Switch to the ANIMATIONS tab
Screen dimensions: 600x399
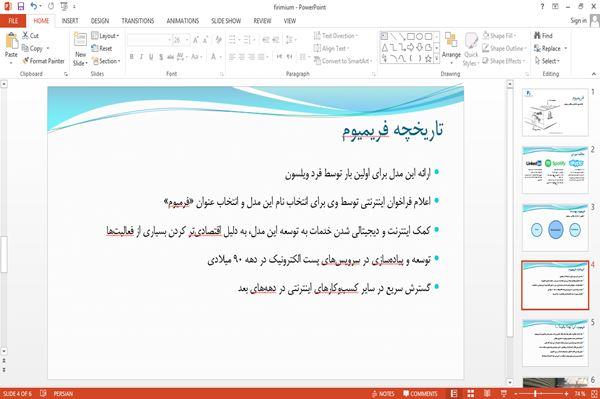click(x=183, y=21)
